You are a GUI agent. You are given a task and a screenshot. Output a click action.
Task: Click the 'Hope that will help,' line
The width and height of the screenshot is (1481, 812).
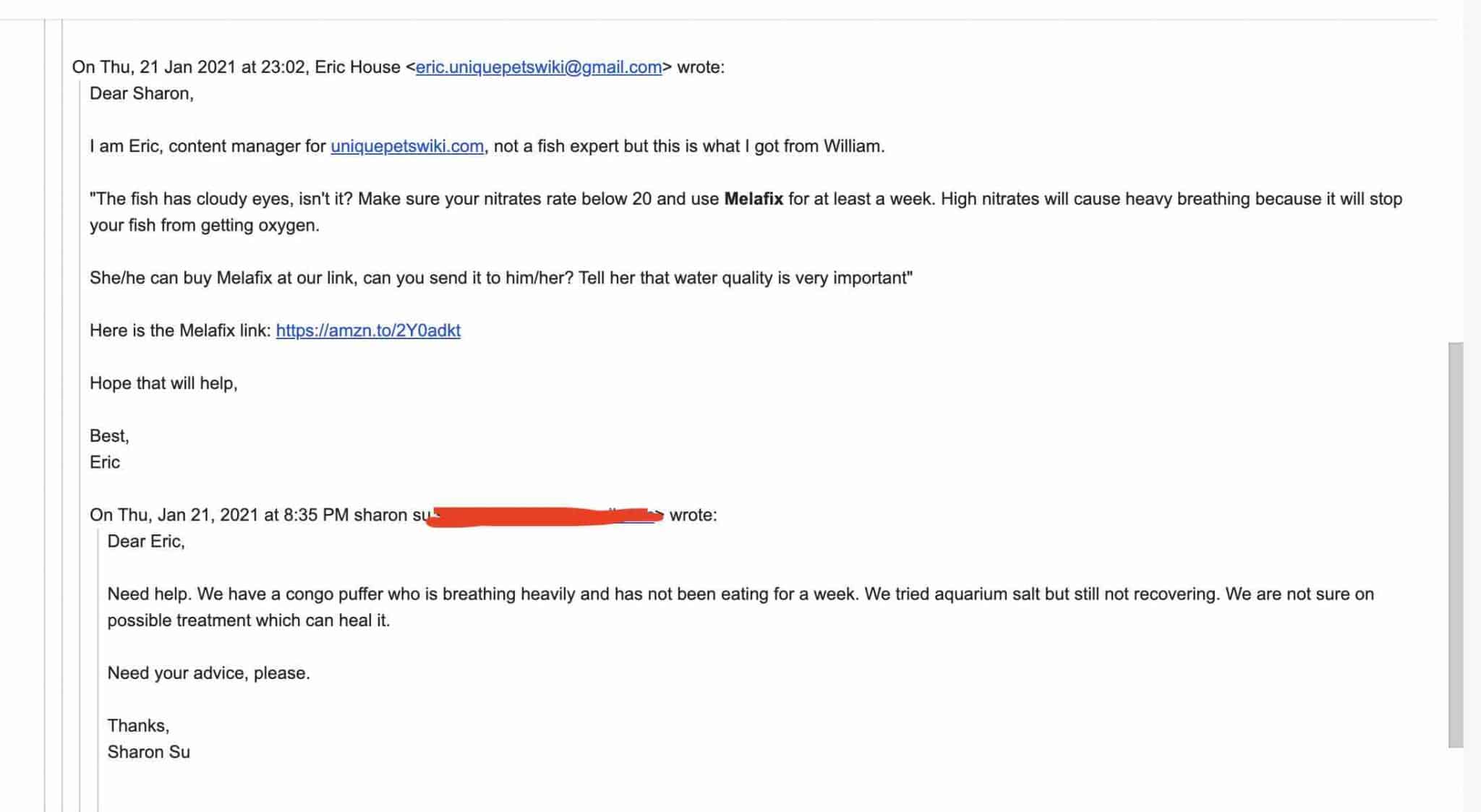click(163, 383)
